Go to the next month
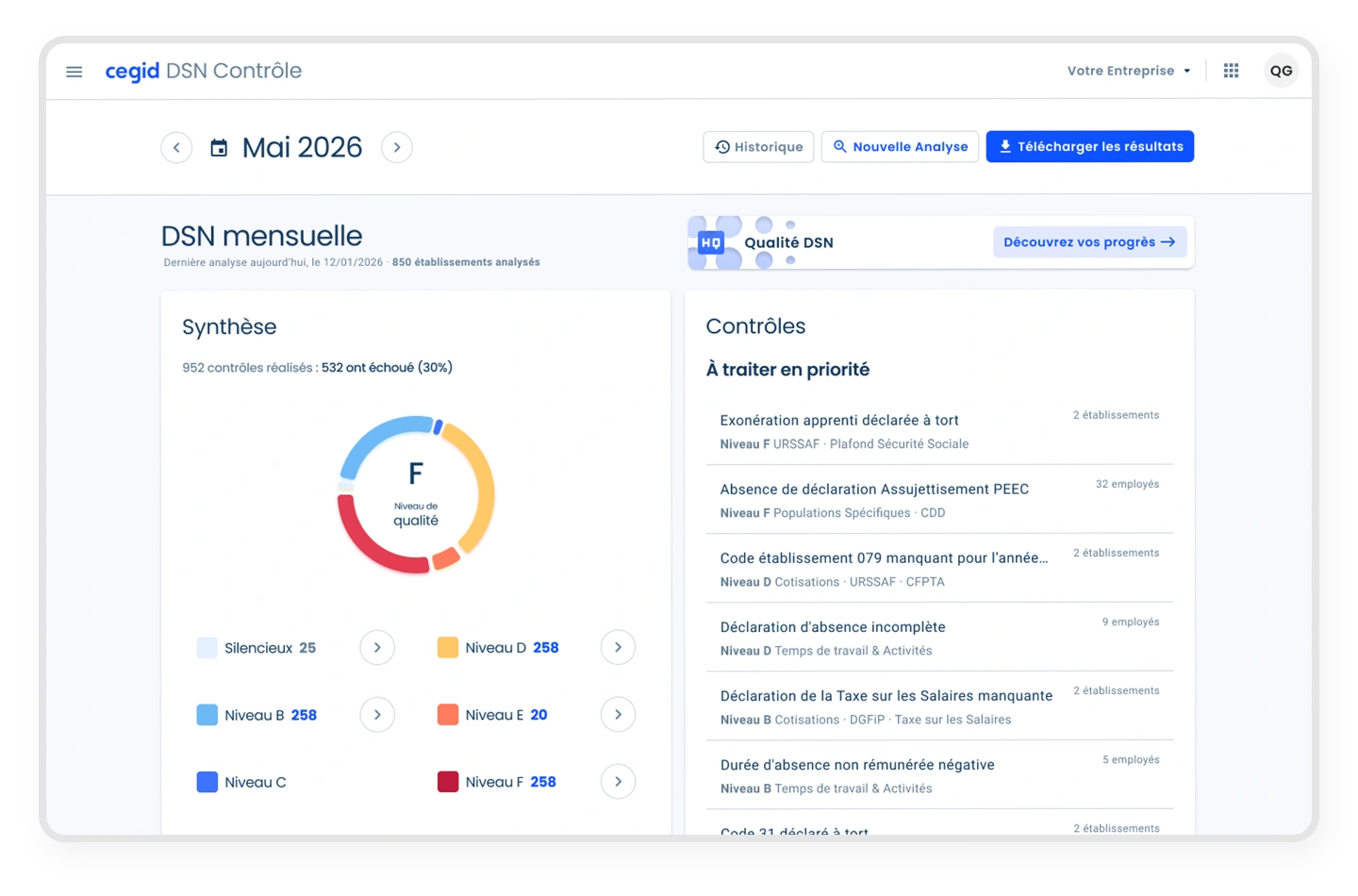This screenshot has height=896, width=1358. pyautogui.click(x=397, y=148)
